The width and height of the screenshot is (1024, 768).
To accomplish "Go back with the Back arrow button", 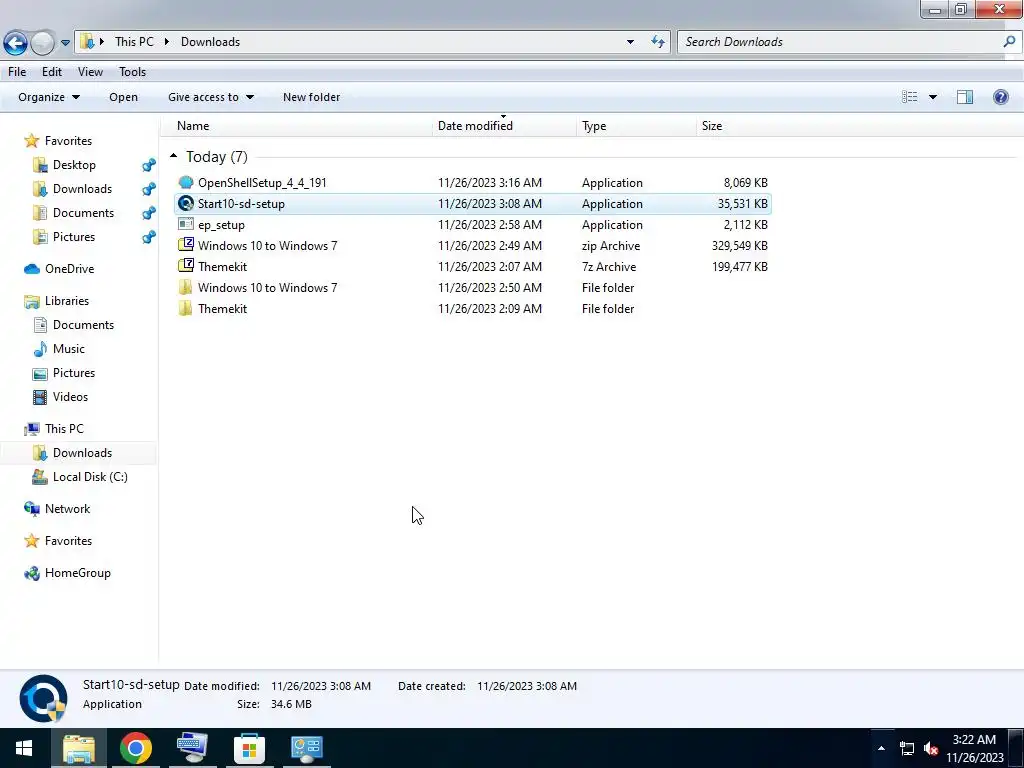I will coord(15,43).
